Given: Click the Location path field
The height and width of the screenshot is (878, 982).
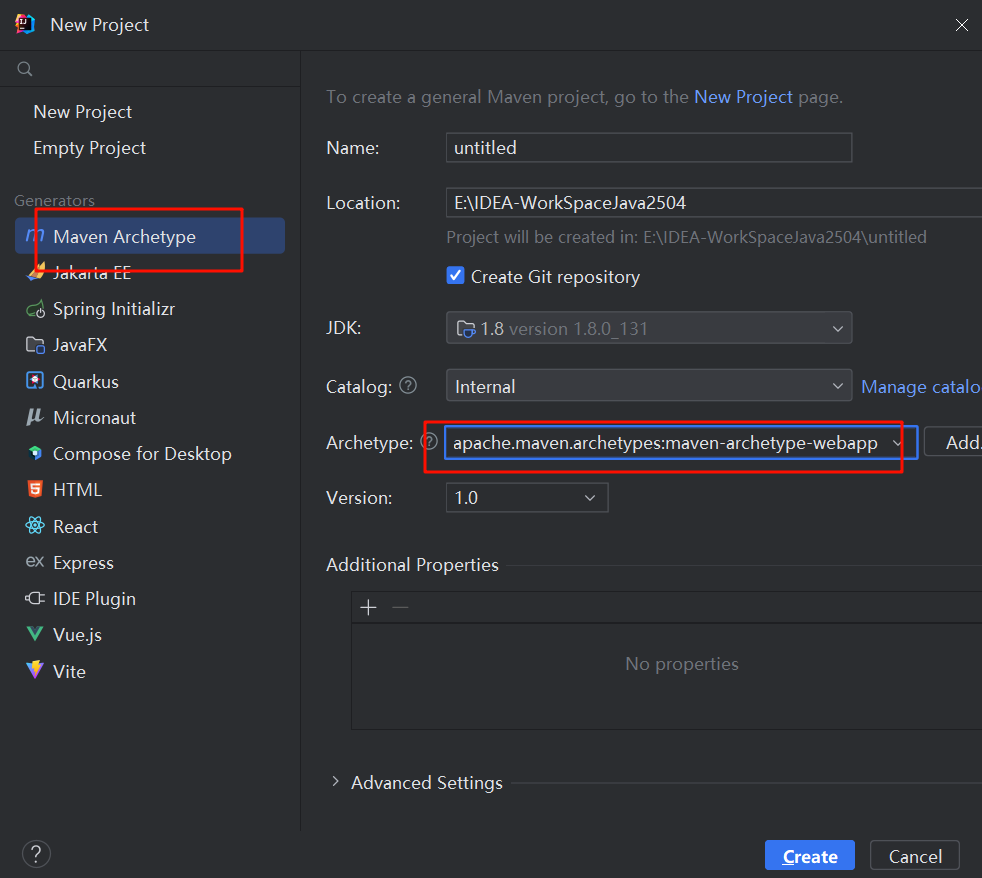Looking at the screenshot, I should (714, 202).
